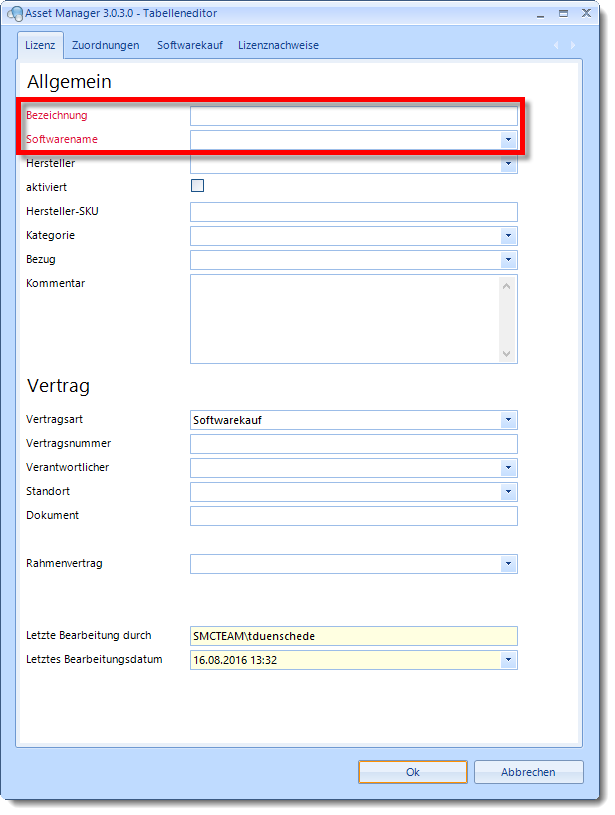Click the Letzte Bearbeitung durch field
Screen dimensions: 615x815
[354, 636]
